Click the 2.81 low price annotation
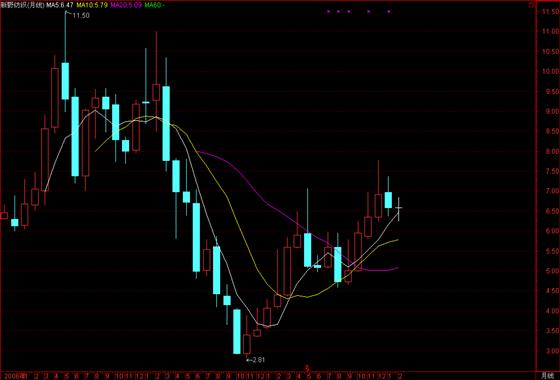The image size is (560, 380). [x=259, y=360]
